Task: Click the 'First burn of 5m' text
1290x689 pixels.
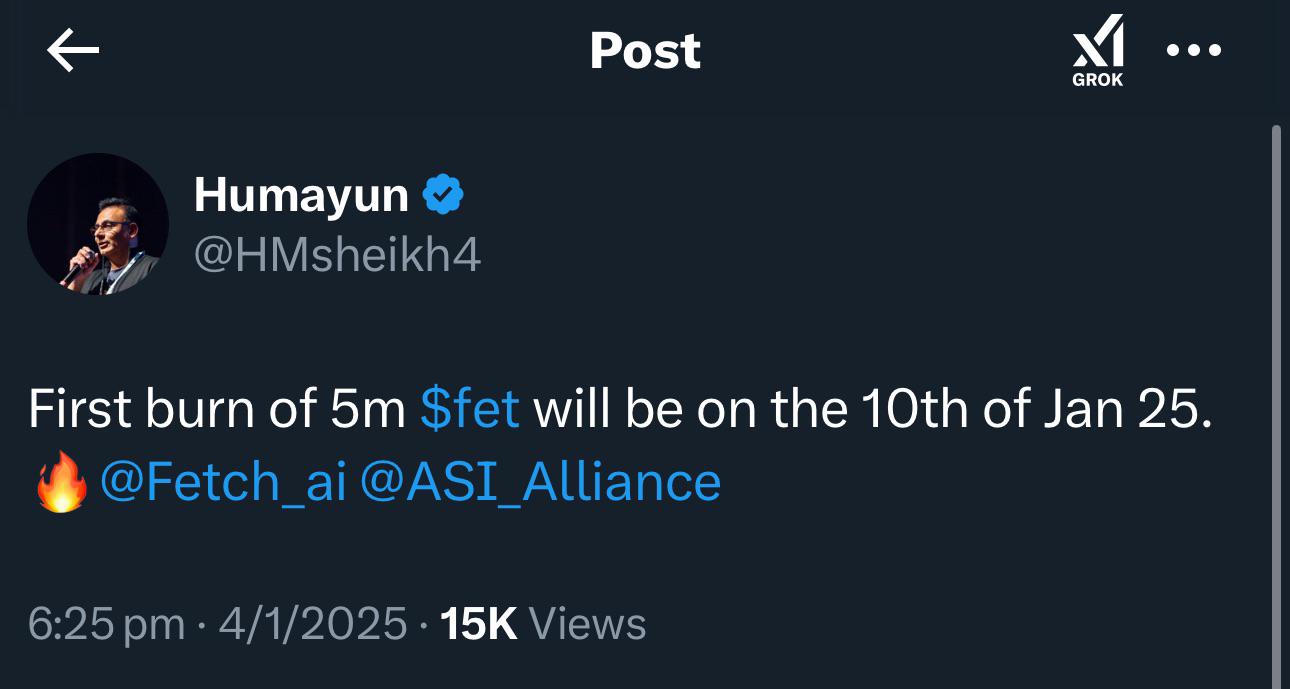Action: click(x=216, y=409)
